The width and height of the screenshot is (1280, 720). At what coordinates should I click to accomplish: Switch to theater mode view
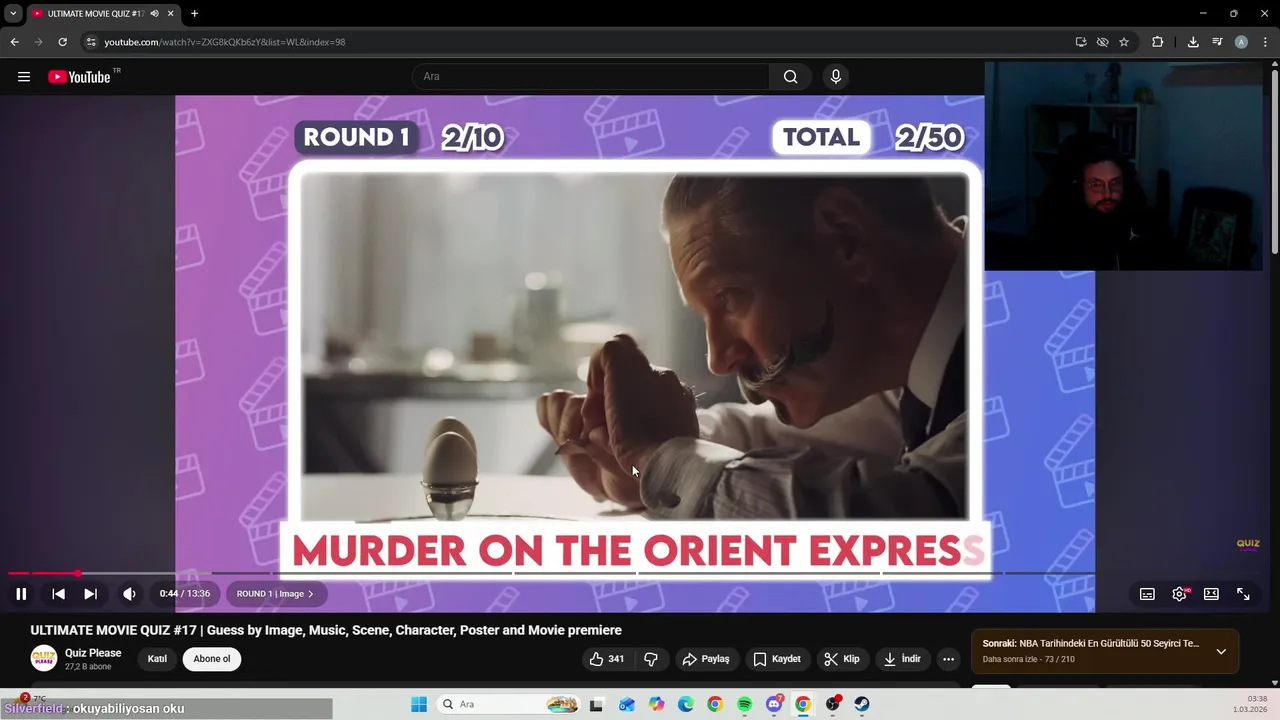coord(1211,594)
